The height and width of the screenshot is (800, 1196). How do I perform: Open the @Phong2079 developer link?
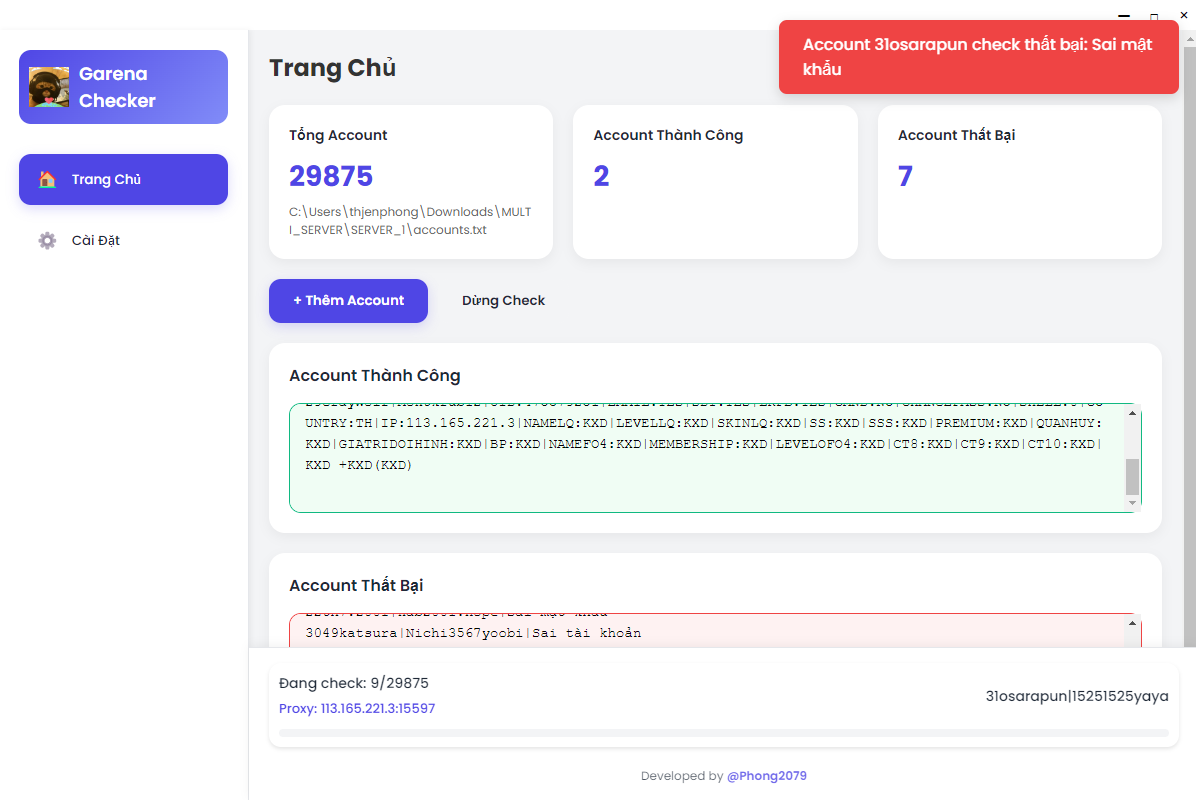tap(767, 776)
